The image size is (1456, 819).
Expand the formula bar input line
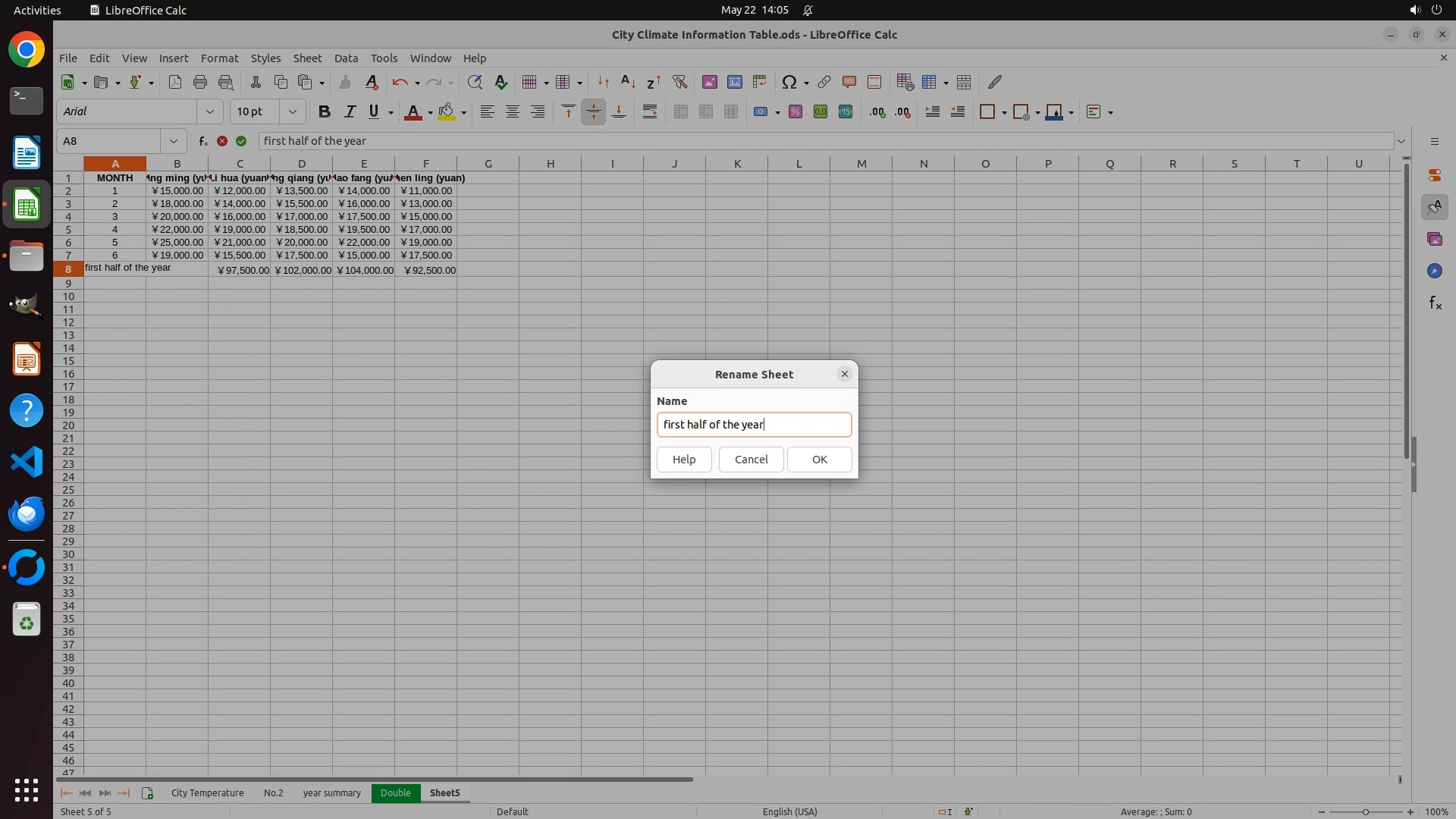(x=1401, y=141)
